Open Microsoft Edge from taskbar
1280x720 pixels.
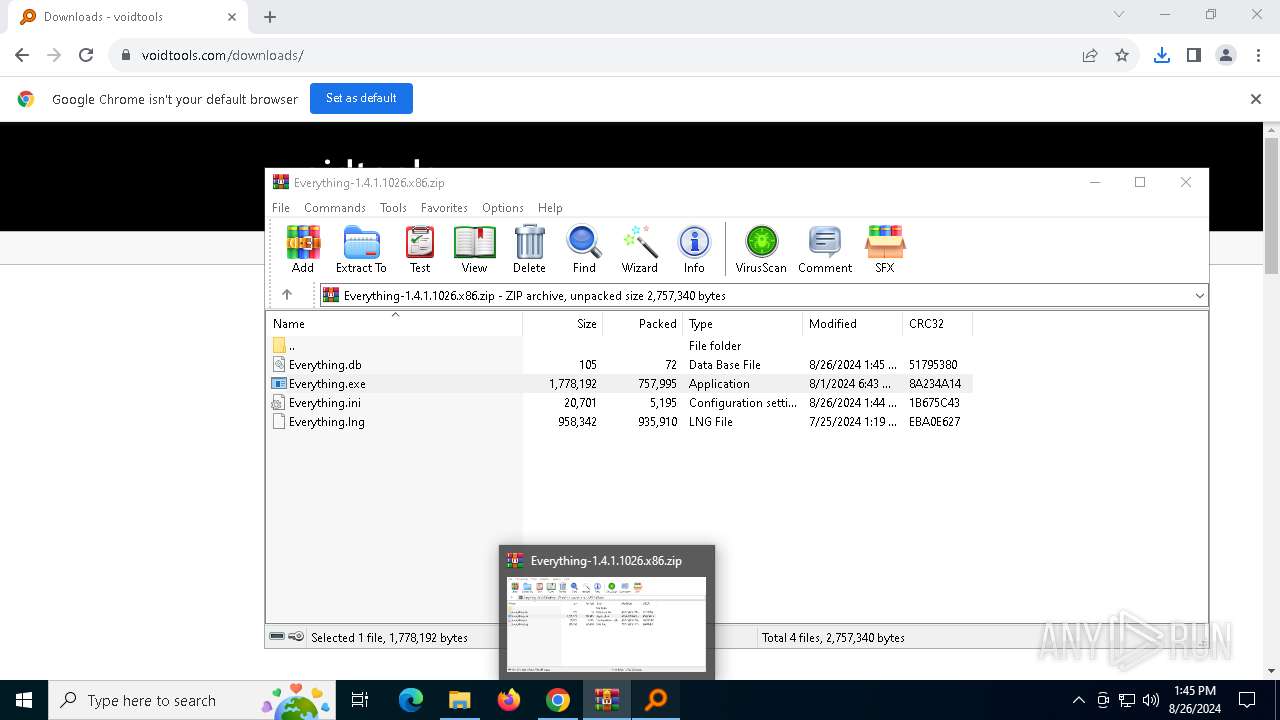point(411,700)
